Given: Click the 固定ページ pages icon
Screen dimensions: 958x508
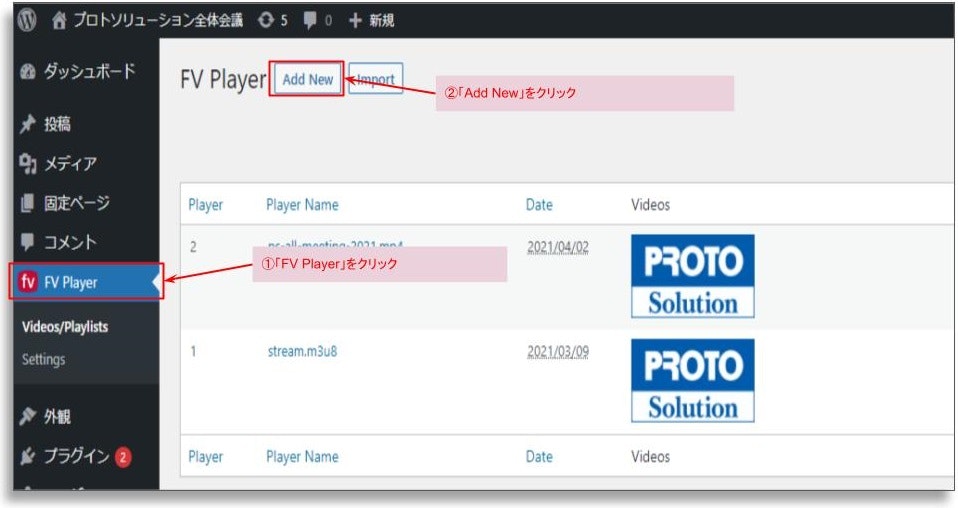Looking at the screenshot, I should 27,202.
